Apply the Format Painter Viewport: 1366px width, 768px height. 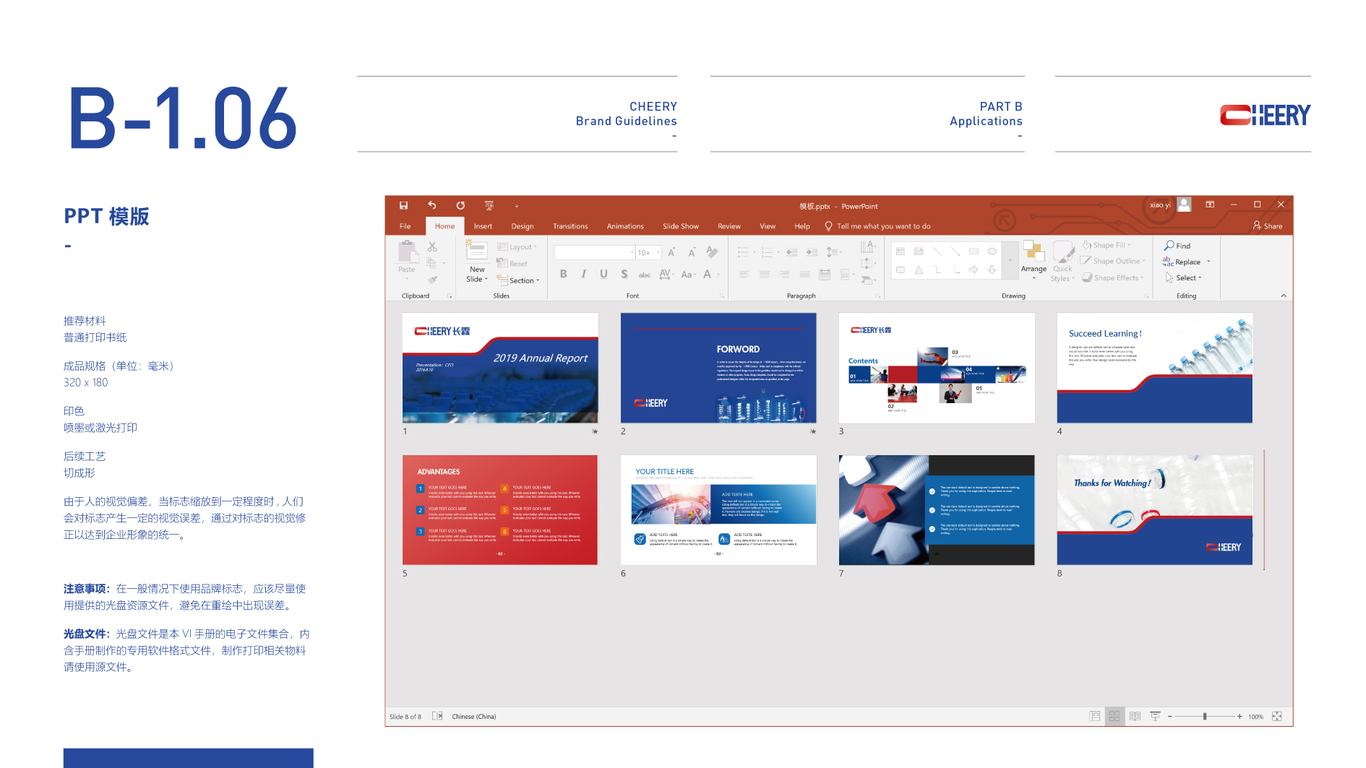pos(432,280)
